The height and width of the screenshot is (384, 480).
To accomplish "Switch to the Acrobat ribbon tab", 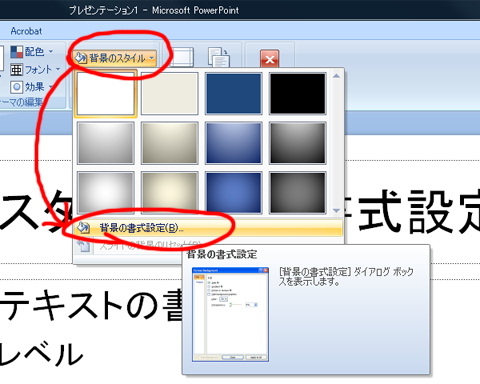I will tap(26, 31).
